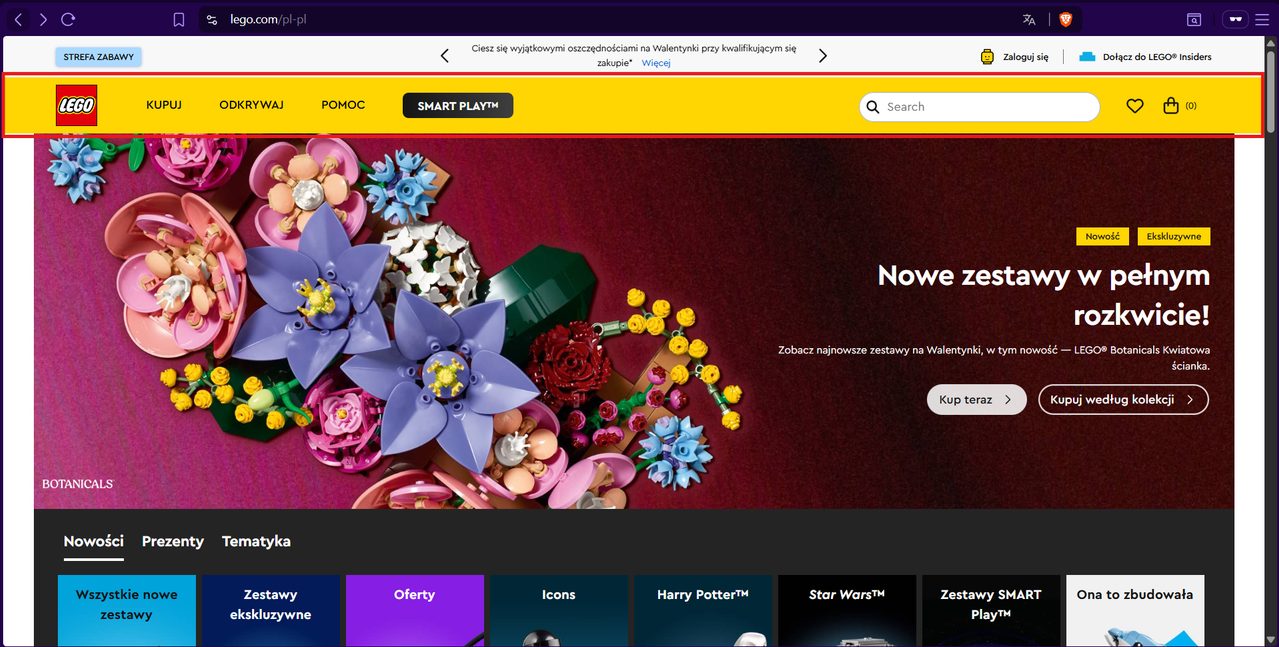
Task: Click the Kup teraz button
Action: [977, 399]
